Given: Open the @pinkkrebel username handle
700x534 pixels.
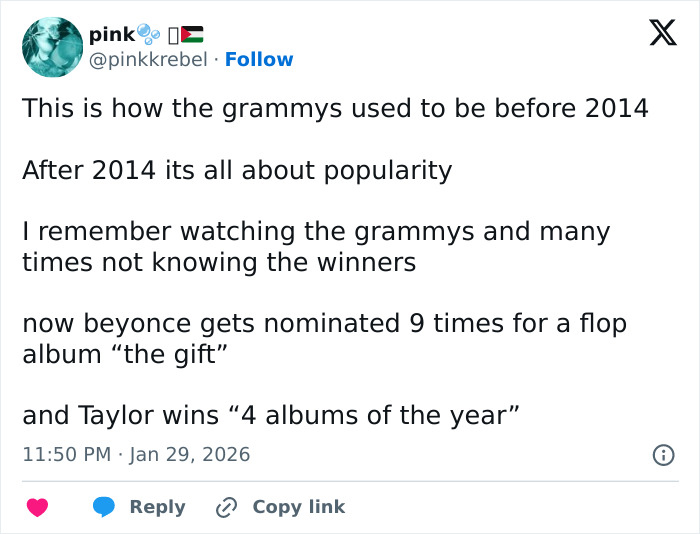Looking at the screenshot, I should tap(149, 60).
